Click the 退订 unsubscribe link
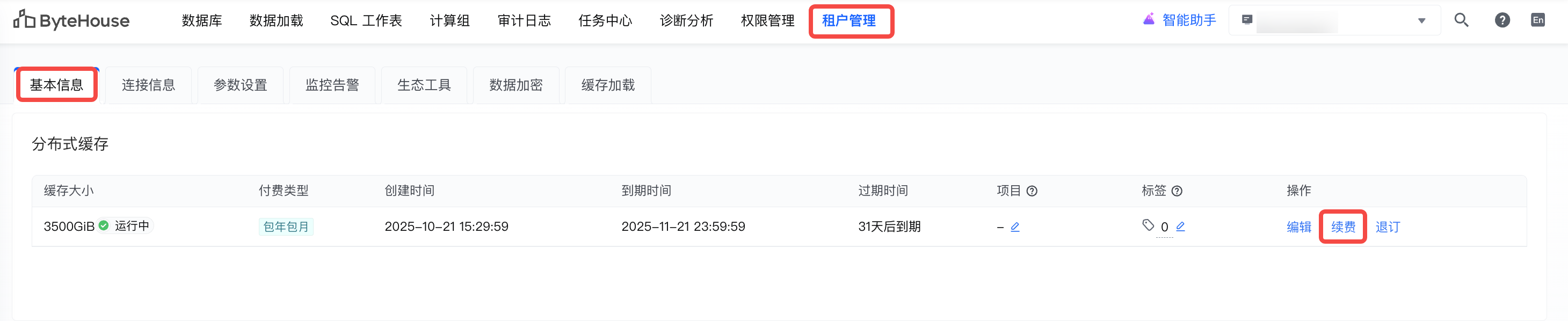Viewport: 1568px width, 321px height. (x=1387, y=228)
